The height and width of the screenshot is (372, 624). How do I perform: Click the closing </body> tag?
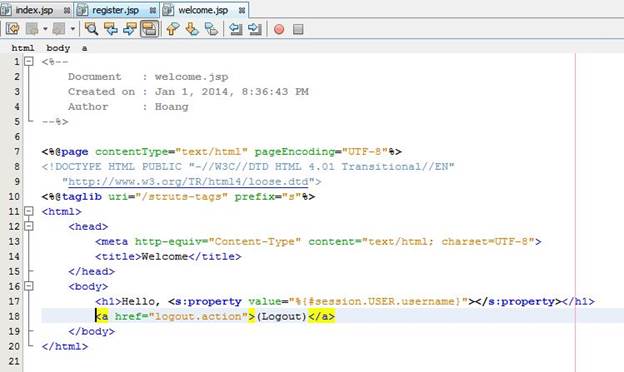coord(92,331)
